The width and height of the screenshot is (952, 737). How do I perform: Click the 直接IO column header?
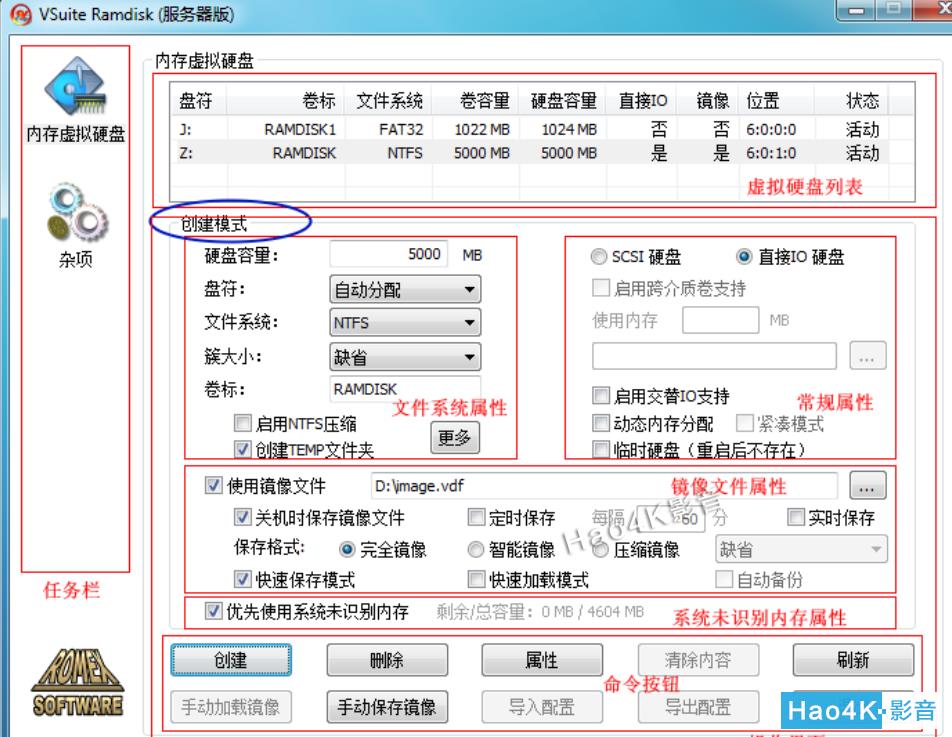642,100
